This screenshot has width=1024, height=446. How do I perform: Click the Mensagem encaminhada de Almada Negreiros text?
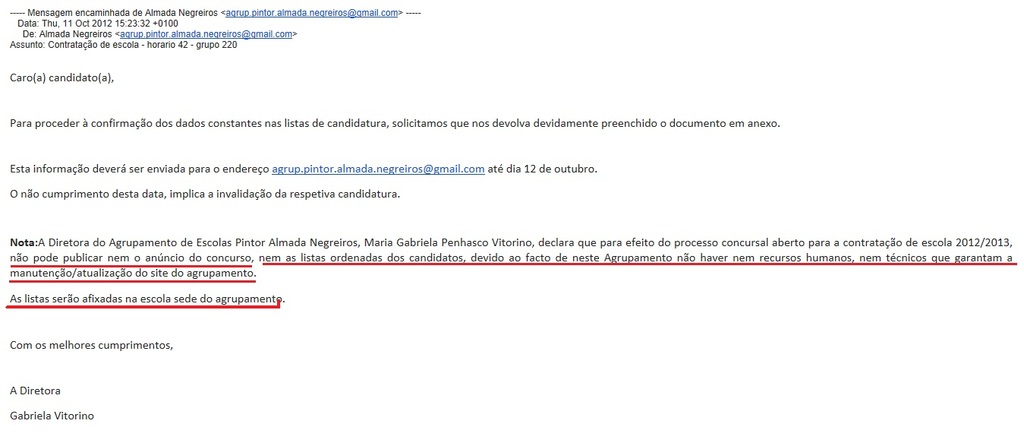(123, 12)
